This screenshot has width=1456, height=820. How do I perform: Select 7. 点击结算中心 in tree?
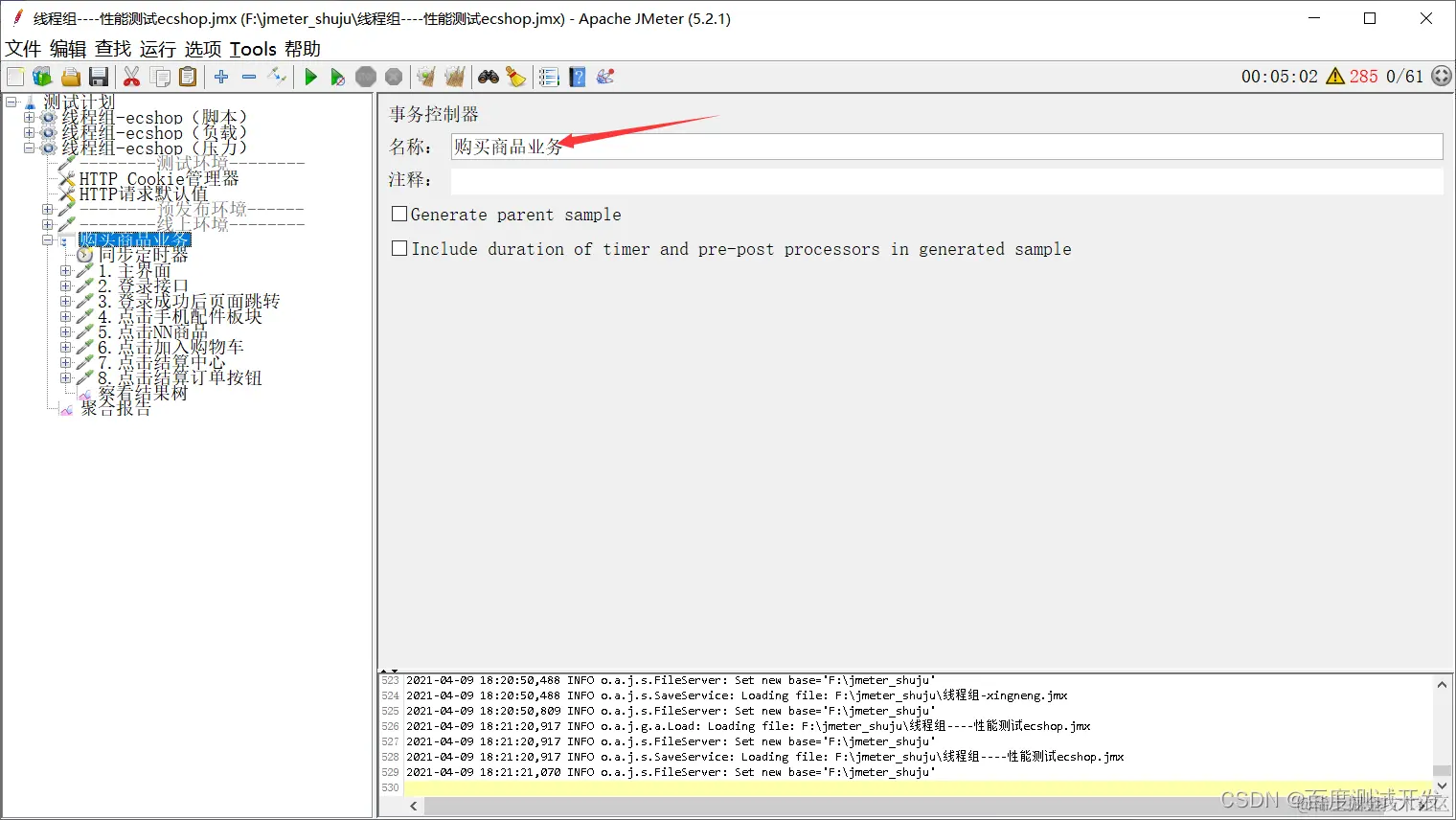pos(162,363)
